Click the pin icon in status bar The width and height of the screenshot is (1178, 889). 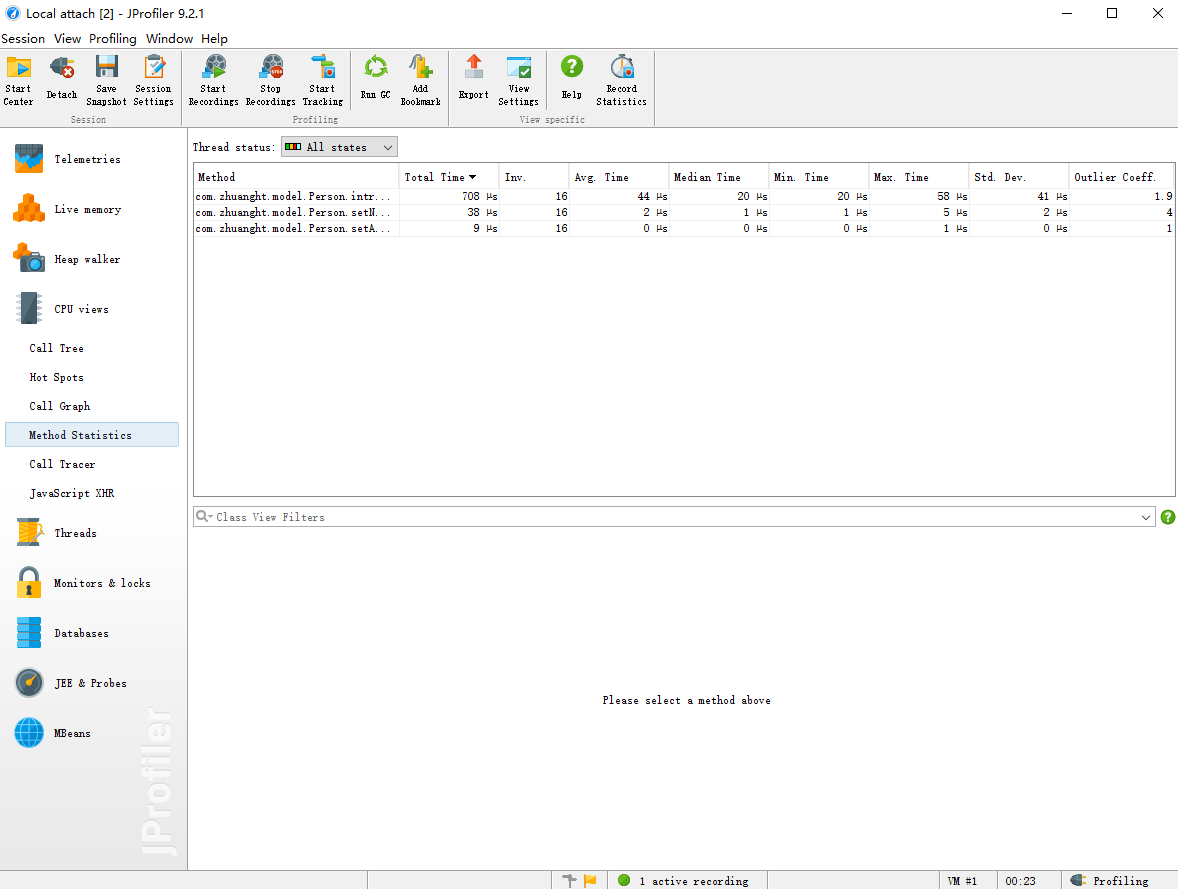(x=569, y=881)
